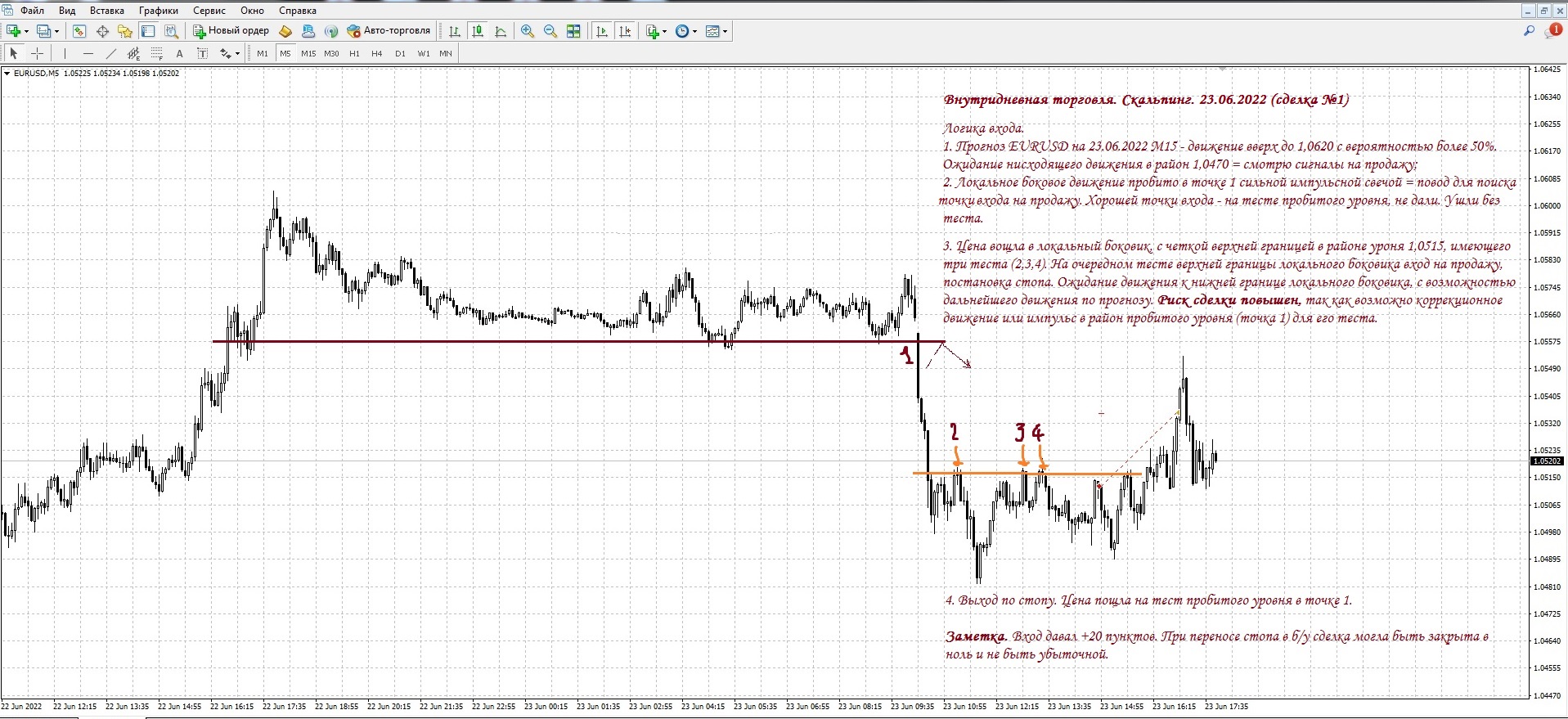Select the Crosshair tool

tap(38, 53)
